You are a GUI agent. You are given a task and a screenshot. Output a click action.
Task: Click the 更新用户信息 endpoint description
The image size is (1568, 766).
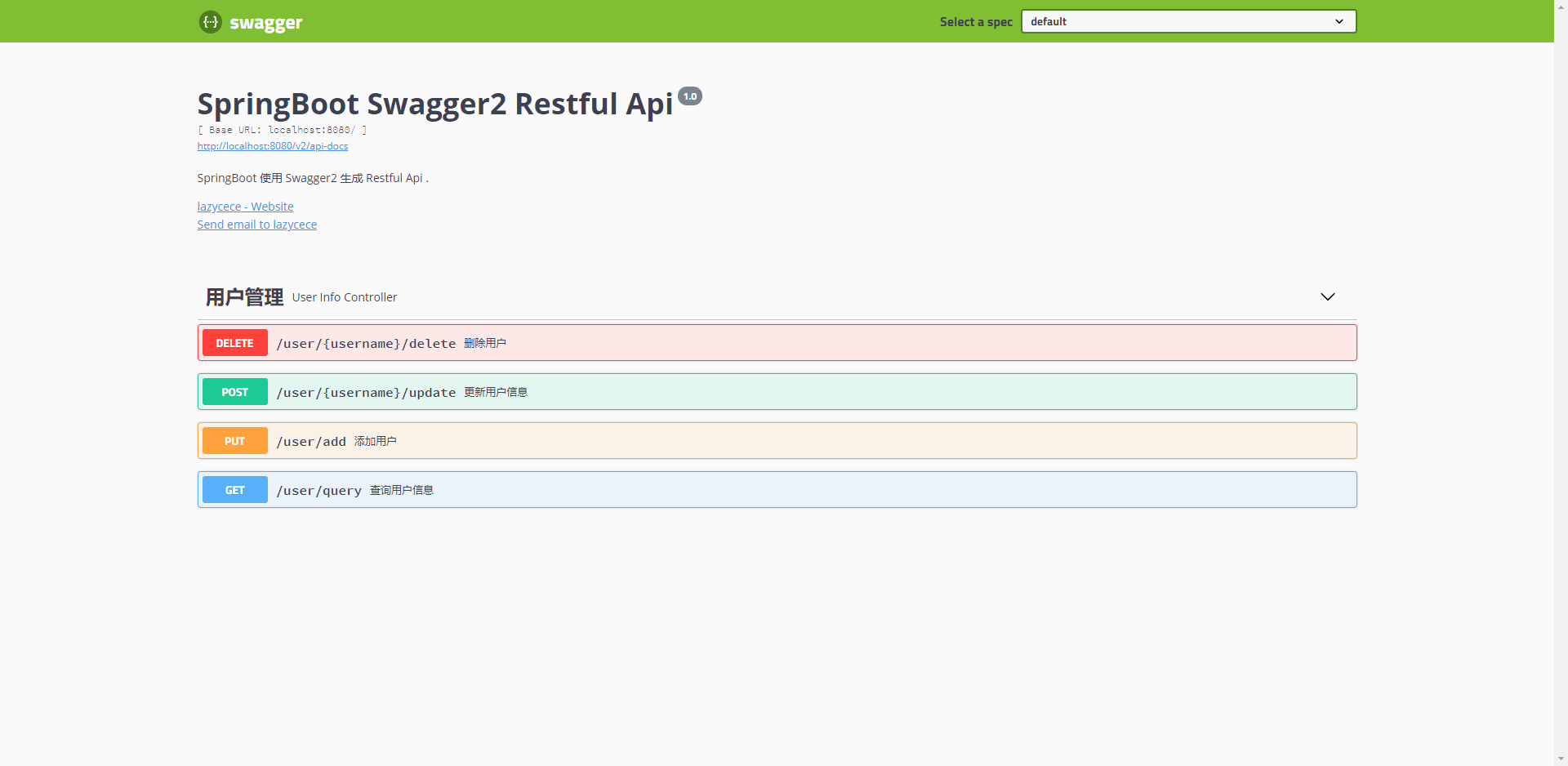coord(496,392)
